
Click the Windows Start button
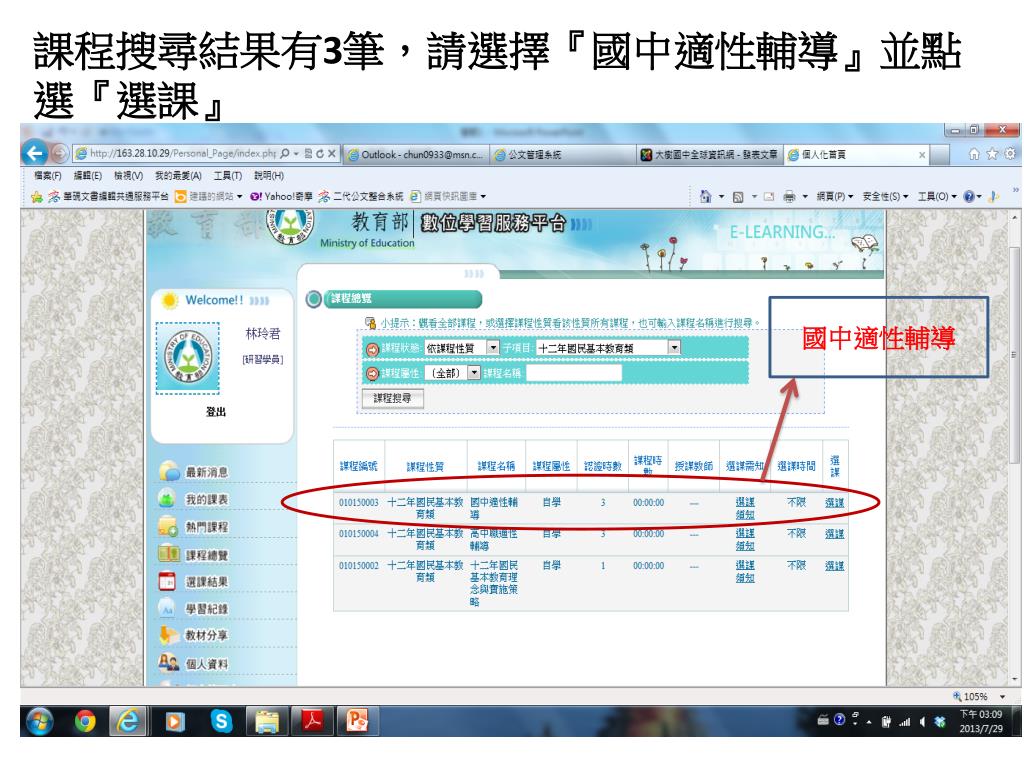click(x=39, y=722)
